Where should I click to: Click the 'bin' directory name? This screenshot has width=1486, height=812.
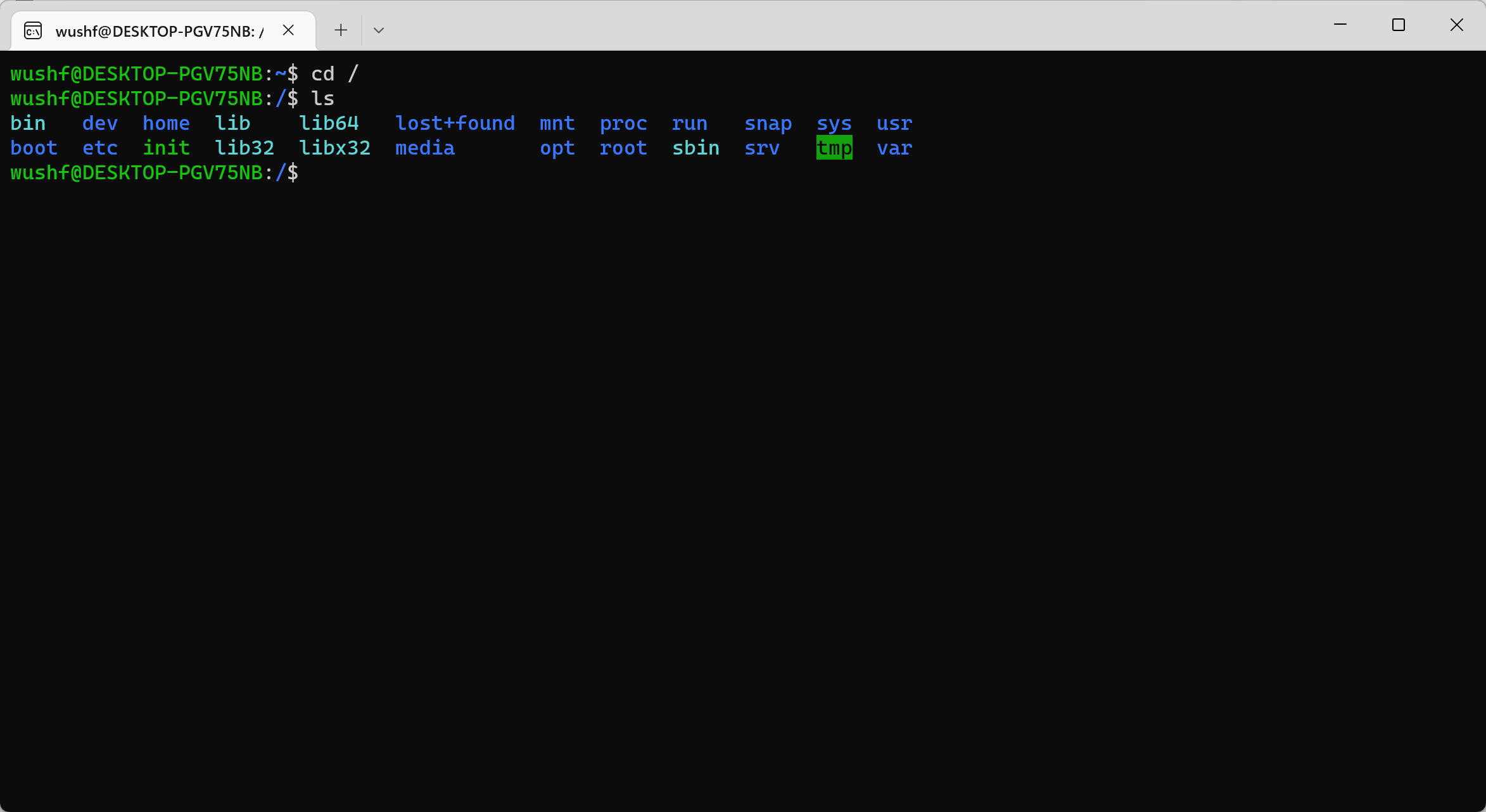click(x=28, y=124)
